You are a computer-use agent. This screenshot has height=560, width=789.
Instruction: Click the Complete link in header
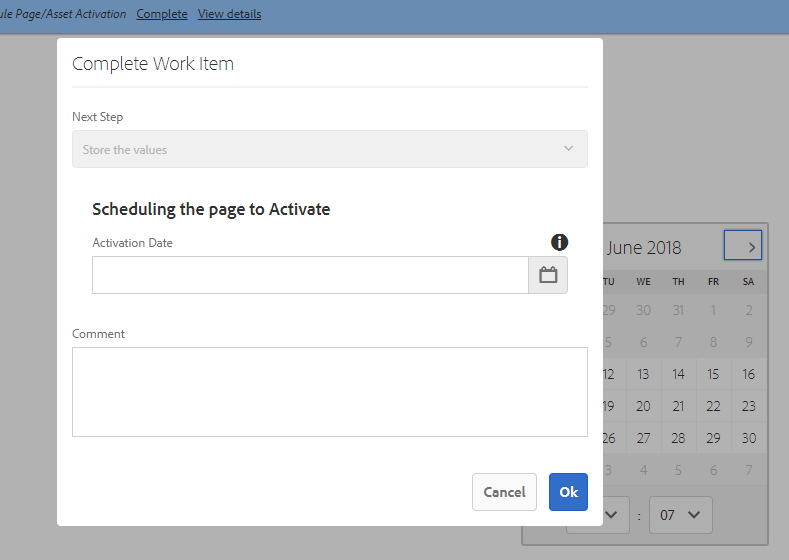162,14
